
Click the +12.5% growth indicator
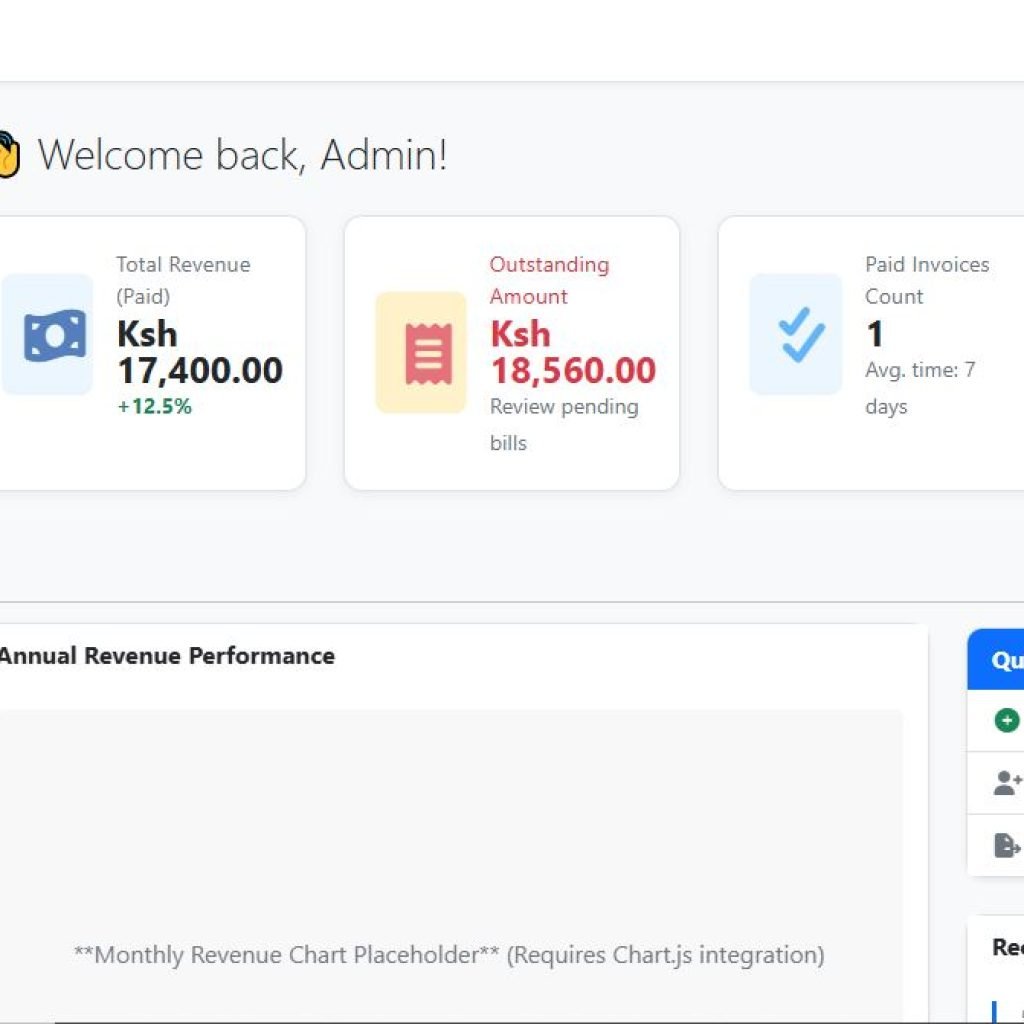(x=156, y=407)
